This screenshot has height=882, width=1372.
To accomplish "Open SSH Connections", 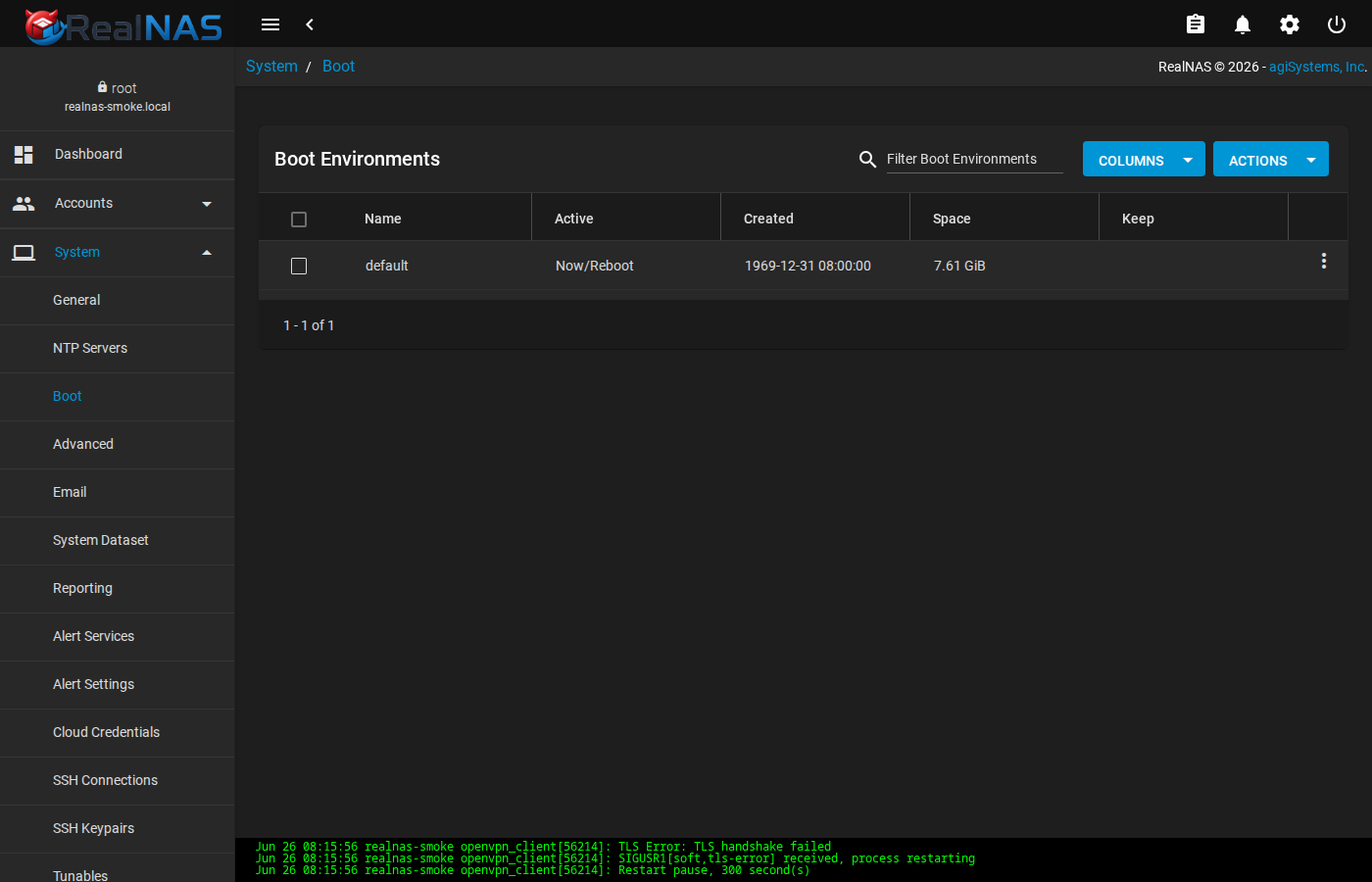I will [x=118, y=781].
